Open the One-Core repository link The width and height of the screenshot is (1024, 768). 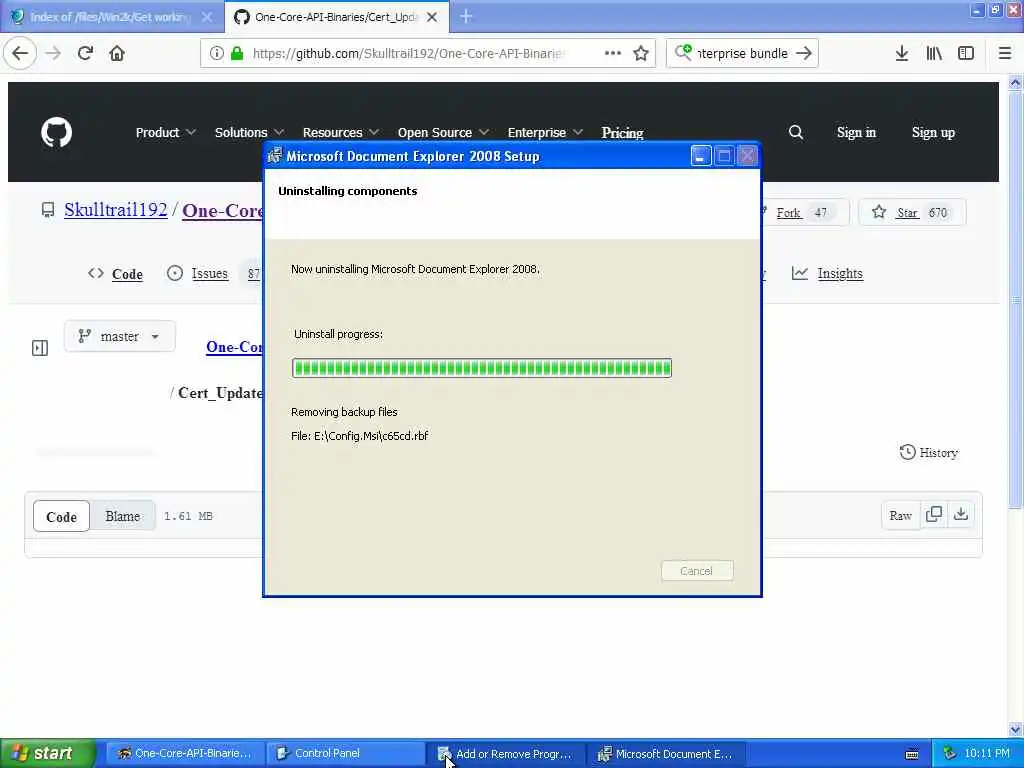(222, 210)
